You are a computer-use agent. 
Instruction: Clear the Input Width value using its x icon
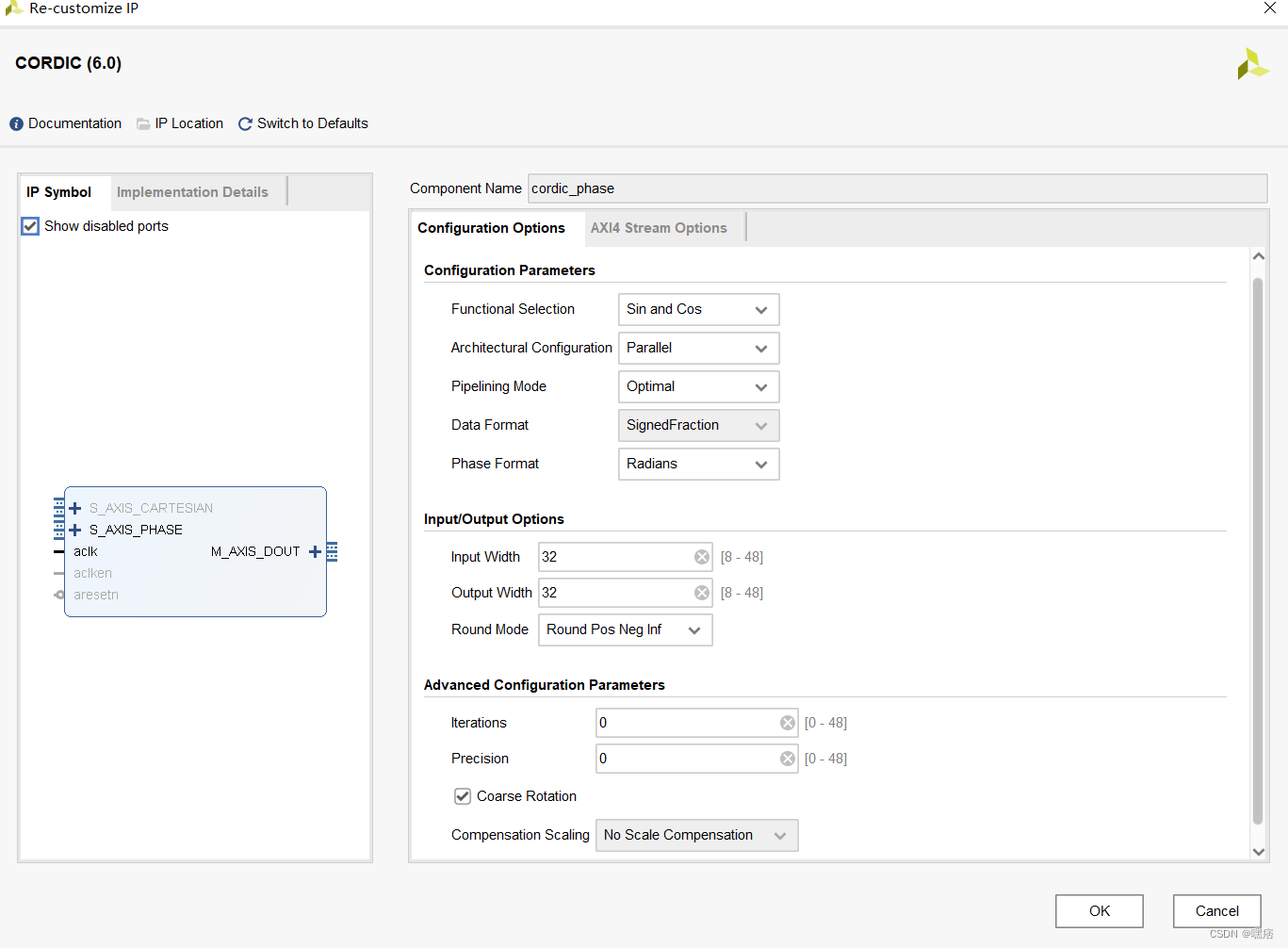(702, 556)
